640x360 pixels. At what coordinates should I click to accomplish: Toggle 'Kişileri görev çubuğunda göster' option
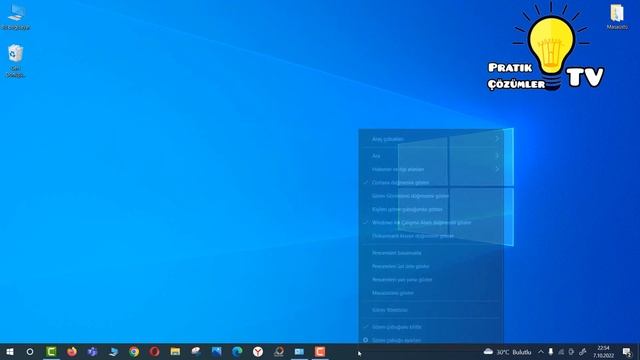click(x=431, y=209)
